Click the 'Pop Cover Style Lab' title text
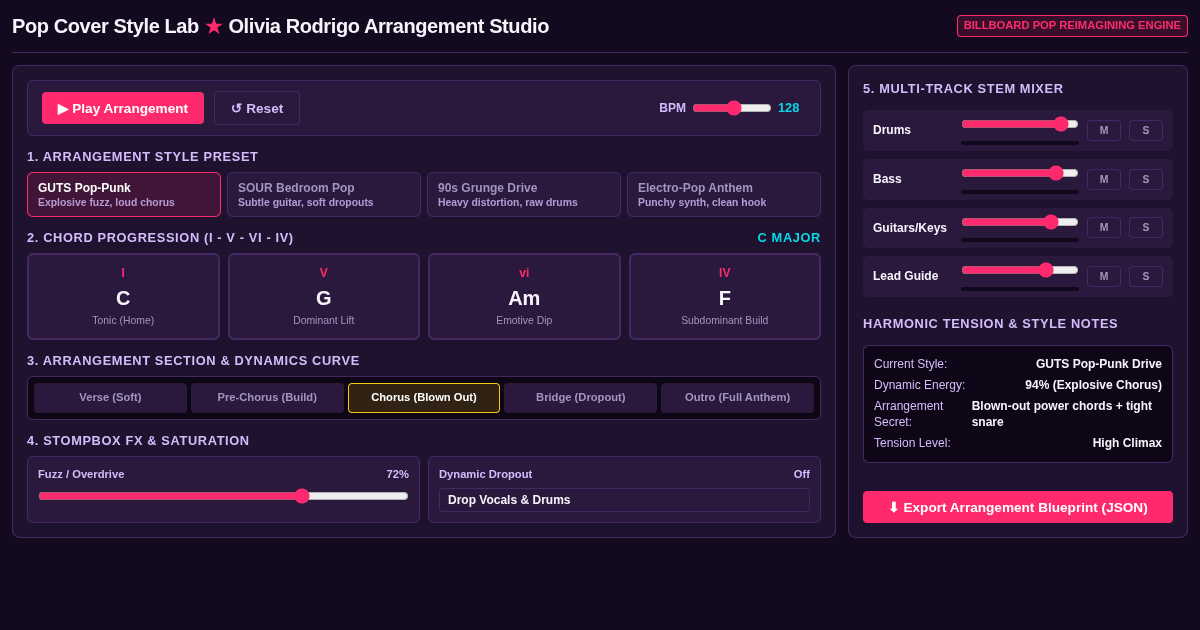 (x=105, y=26)
